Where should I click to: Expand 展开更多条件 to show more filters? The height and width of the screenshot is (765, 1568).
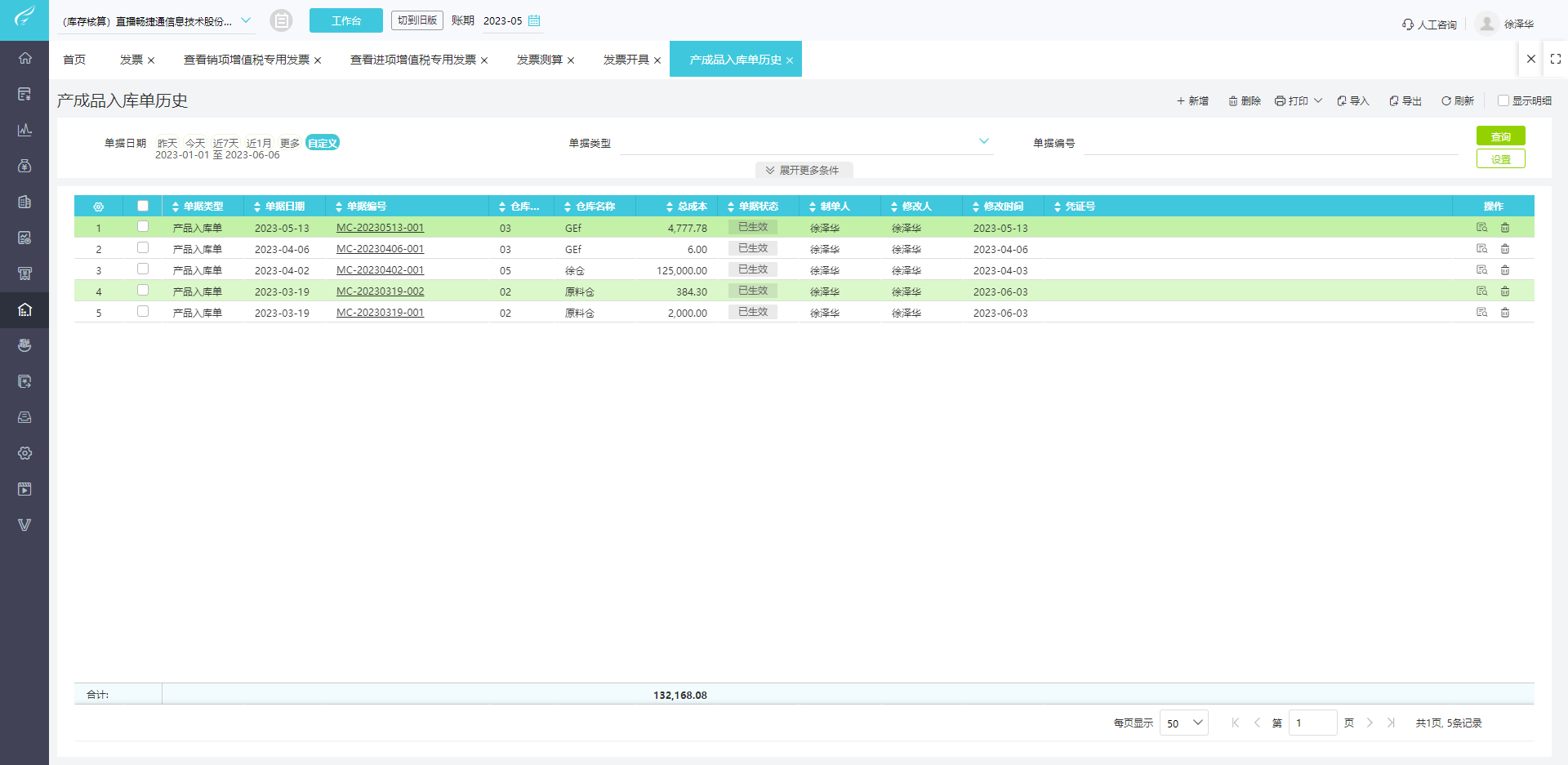click(804, 170)
